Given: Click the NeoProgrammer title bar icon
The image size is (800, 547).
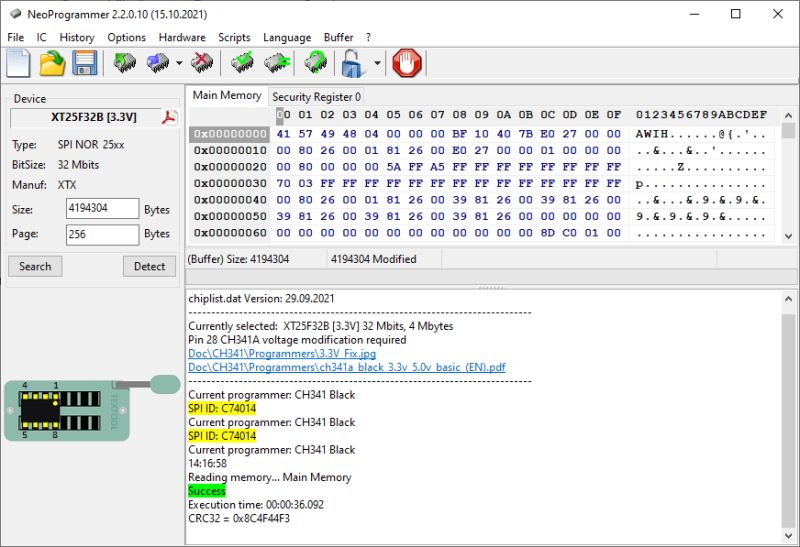Looking at the screenshot, I should pos(15,14).
